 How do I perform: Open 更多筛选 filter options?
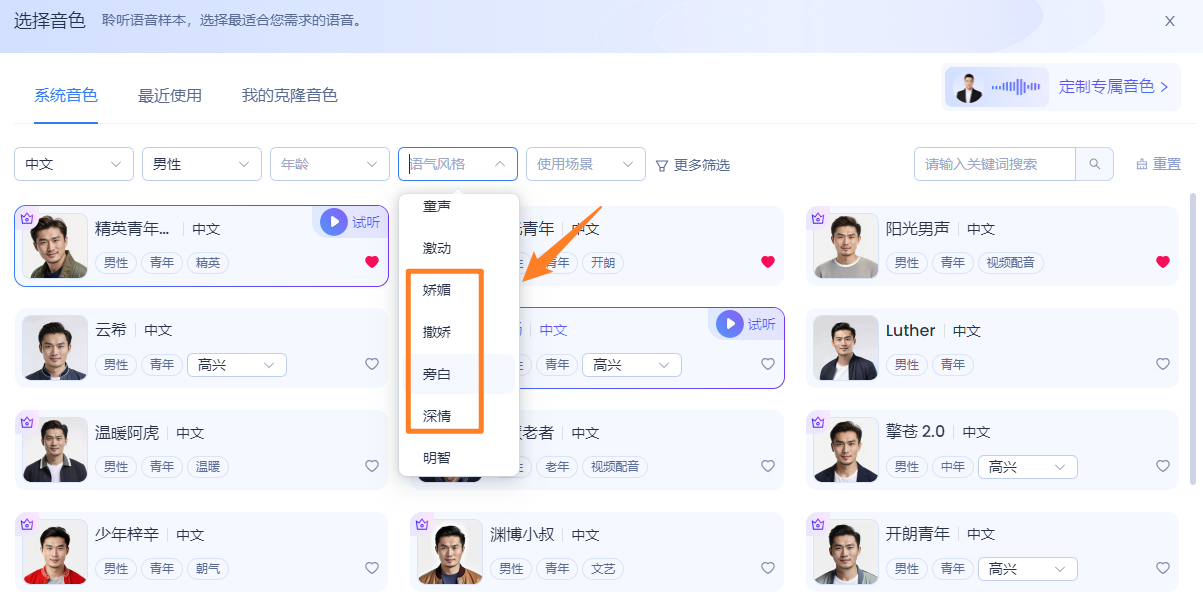click(692, 165)
